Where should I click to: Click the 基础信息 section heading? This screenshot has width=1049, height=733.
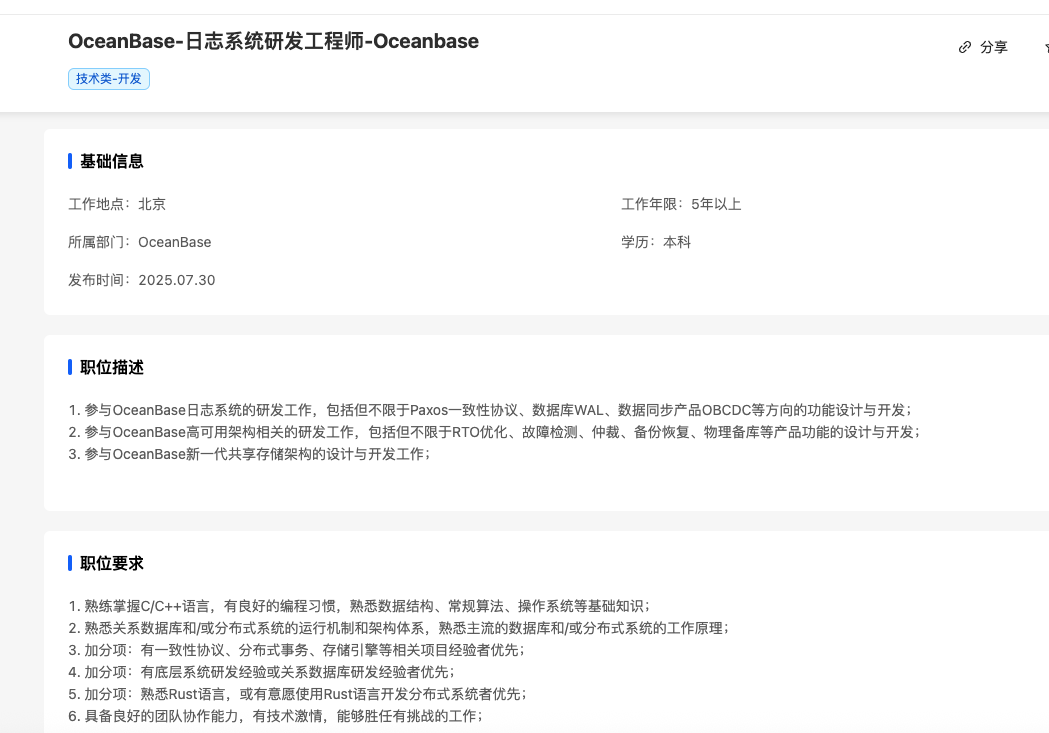[112, 161]
